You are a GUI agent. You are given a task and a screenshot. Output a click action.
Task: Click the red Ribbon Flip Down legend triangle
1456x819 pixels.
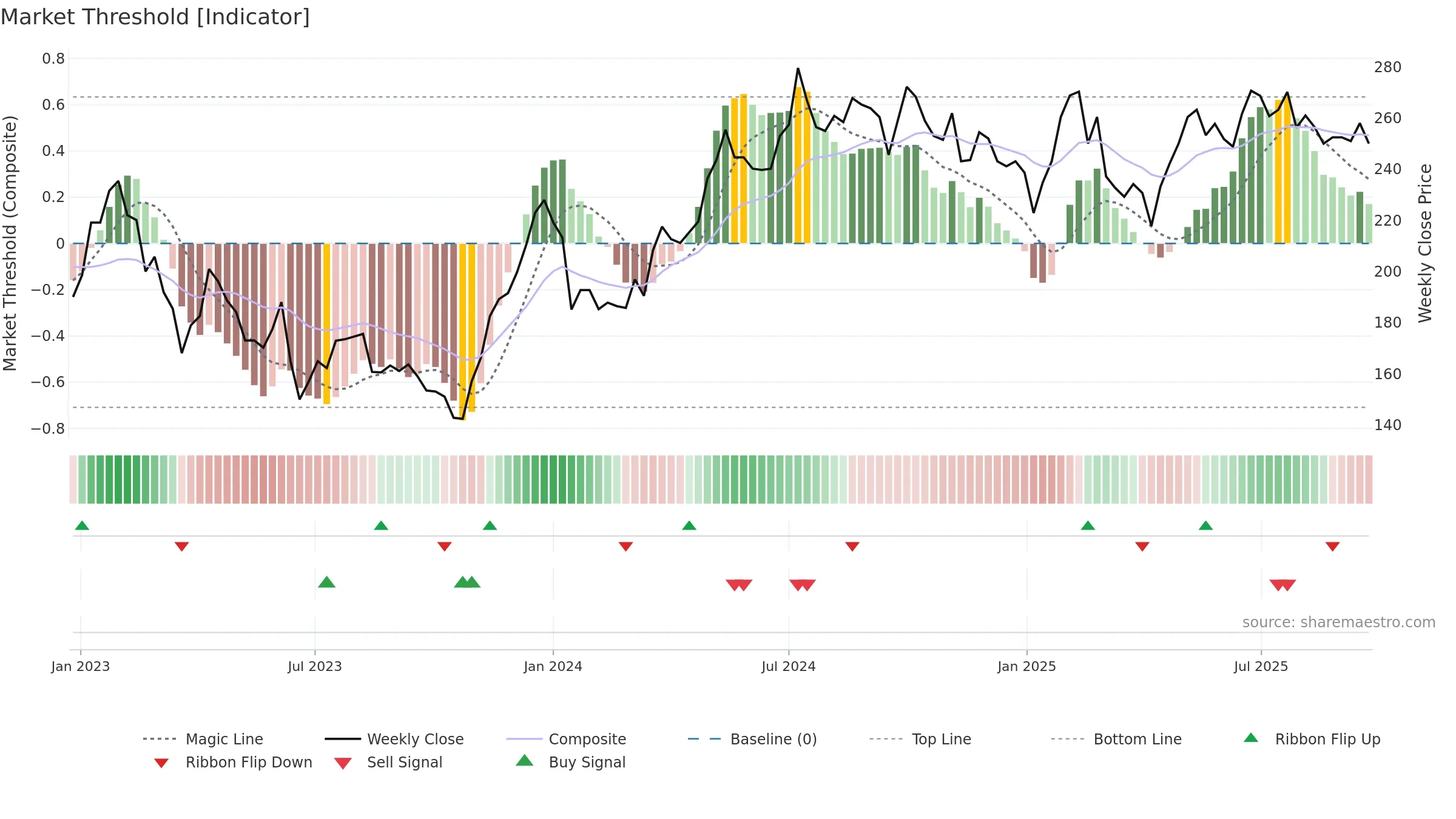[161, 763]
